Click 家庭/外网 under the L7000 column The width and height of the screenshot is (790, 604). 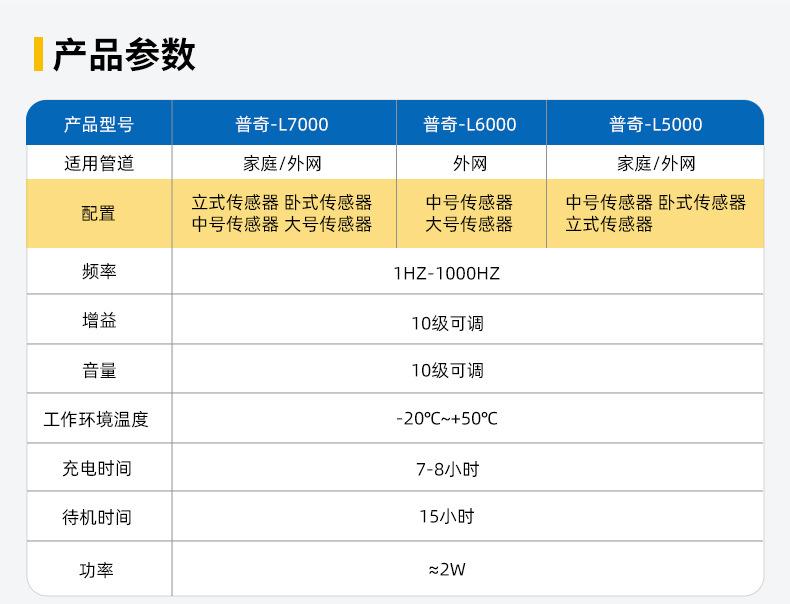tap(282, 163)
